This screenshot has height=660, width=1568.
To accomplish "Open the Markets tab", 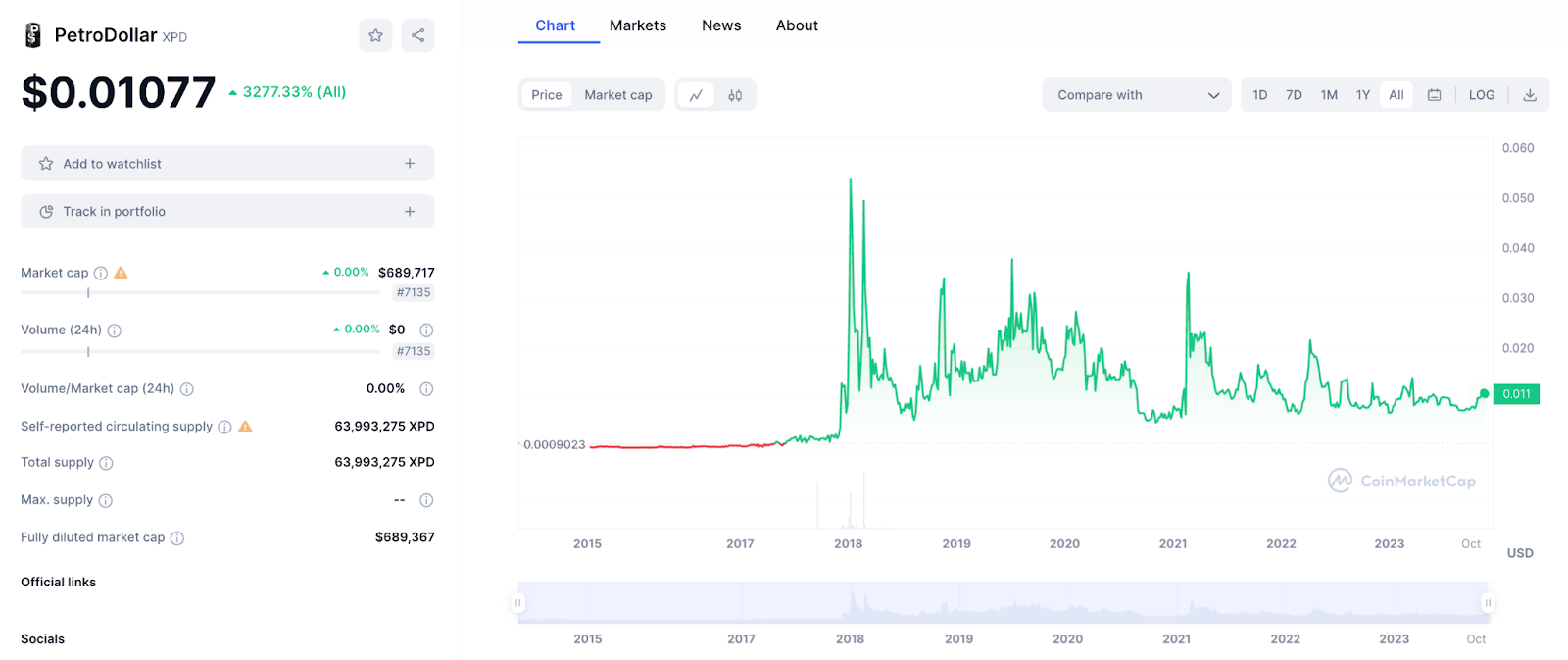I will (x=638, y=25).
